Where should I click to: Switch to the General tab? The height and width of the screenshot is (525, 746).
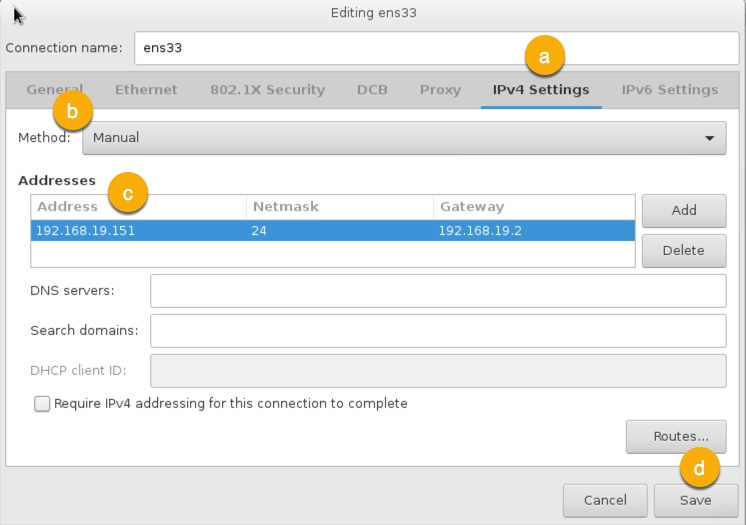pos(54,90)
